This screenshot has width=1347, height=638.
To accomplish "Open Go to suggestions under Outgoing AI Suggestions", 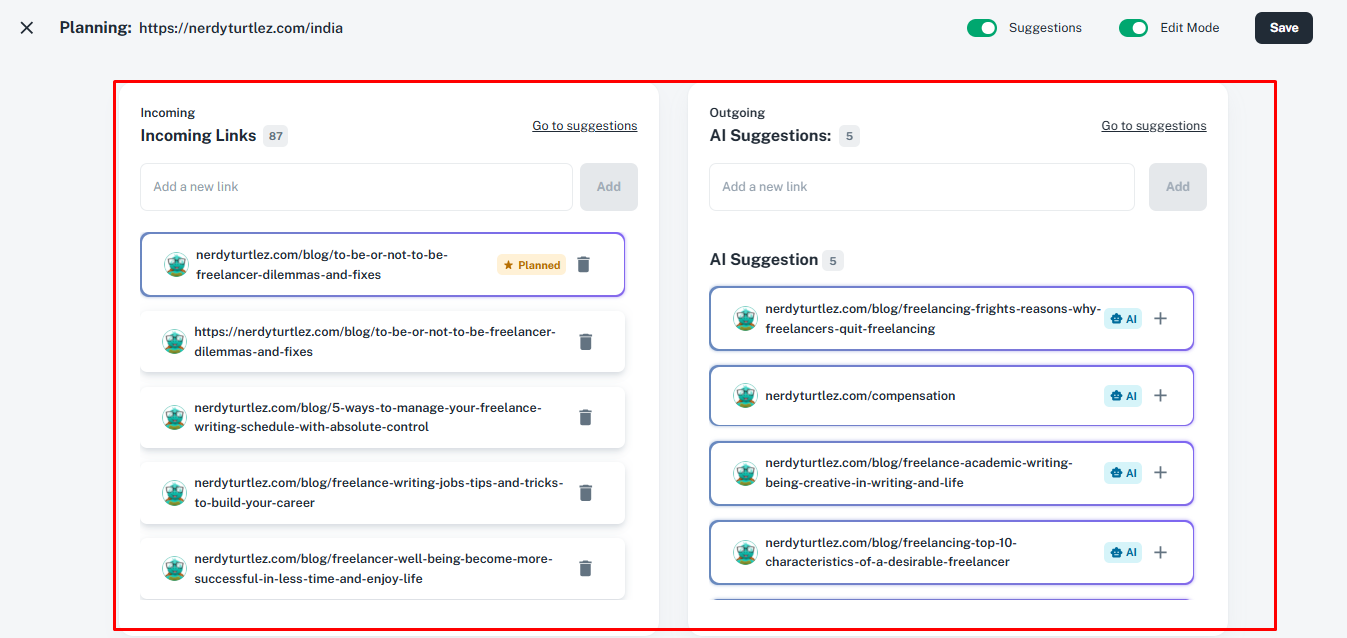I will pos(1154,126).
